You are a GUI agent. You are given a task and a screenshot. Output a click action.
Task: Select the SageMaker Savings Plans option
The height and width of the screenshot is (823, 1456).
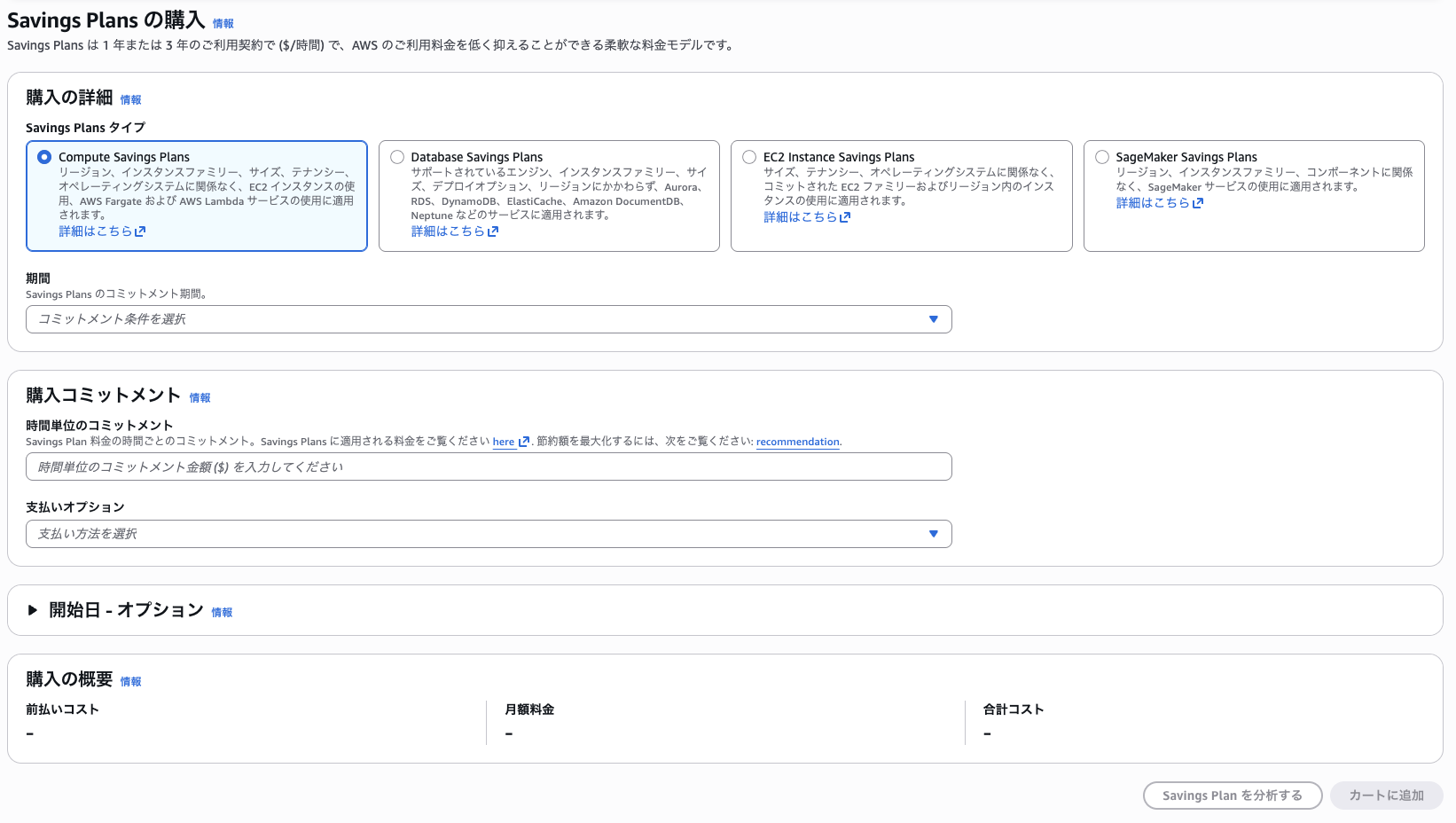(x=1102, y=156)
